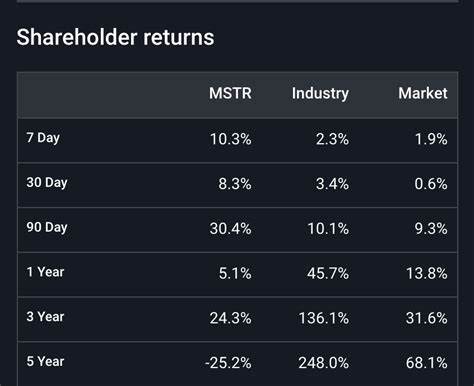Select Industry 5 Year return 248.0%
Viewport: 474px width, 386px height.
coord(324,363)
